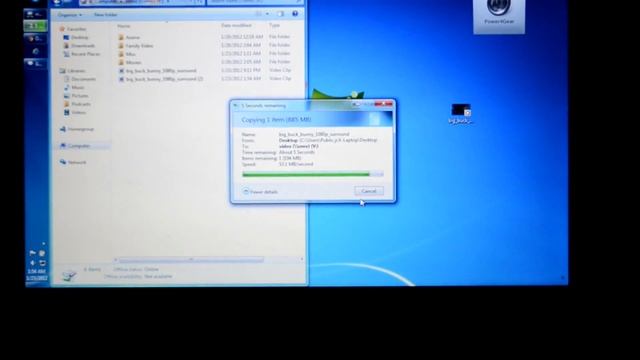The height and width of the screenshot is (360, 640).
Task: Select the Anime folder icon
Action: 121,37
